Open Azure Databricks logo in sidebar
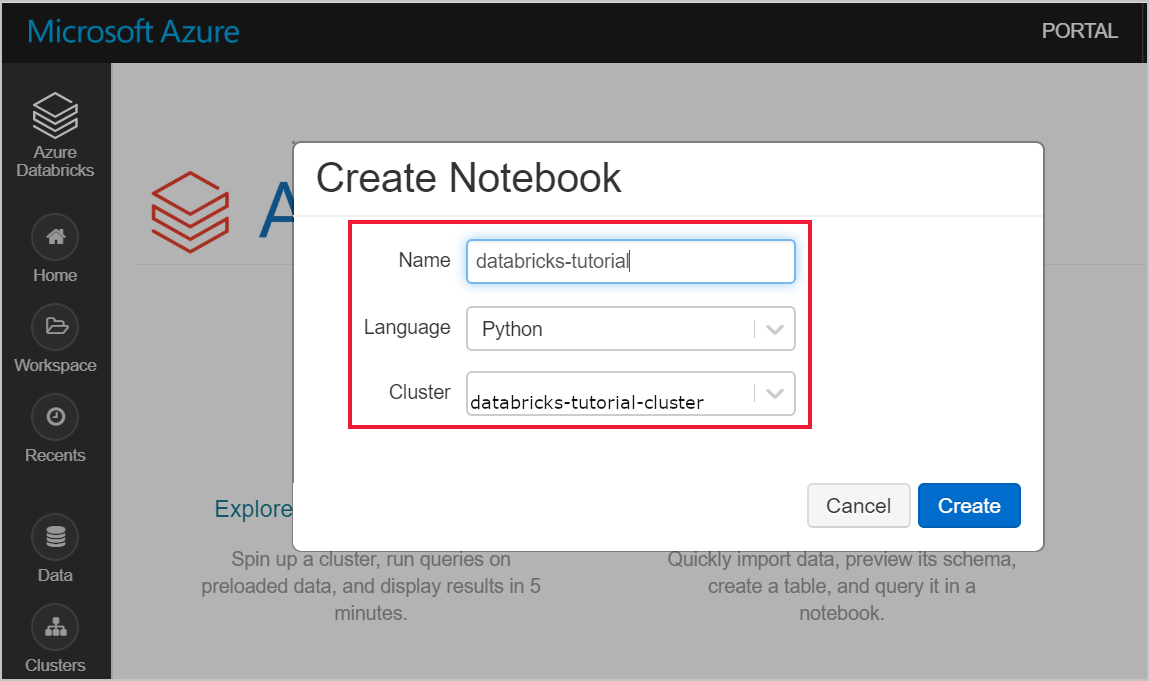1149x681 pixels. (55, 115)
